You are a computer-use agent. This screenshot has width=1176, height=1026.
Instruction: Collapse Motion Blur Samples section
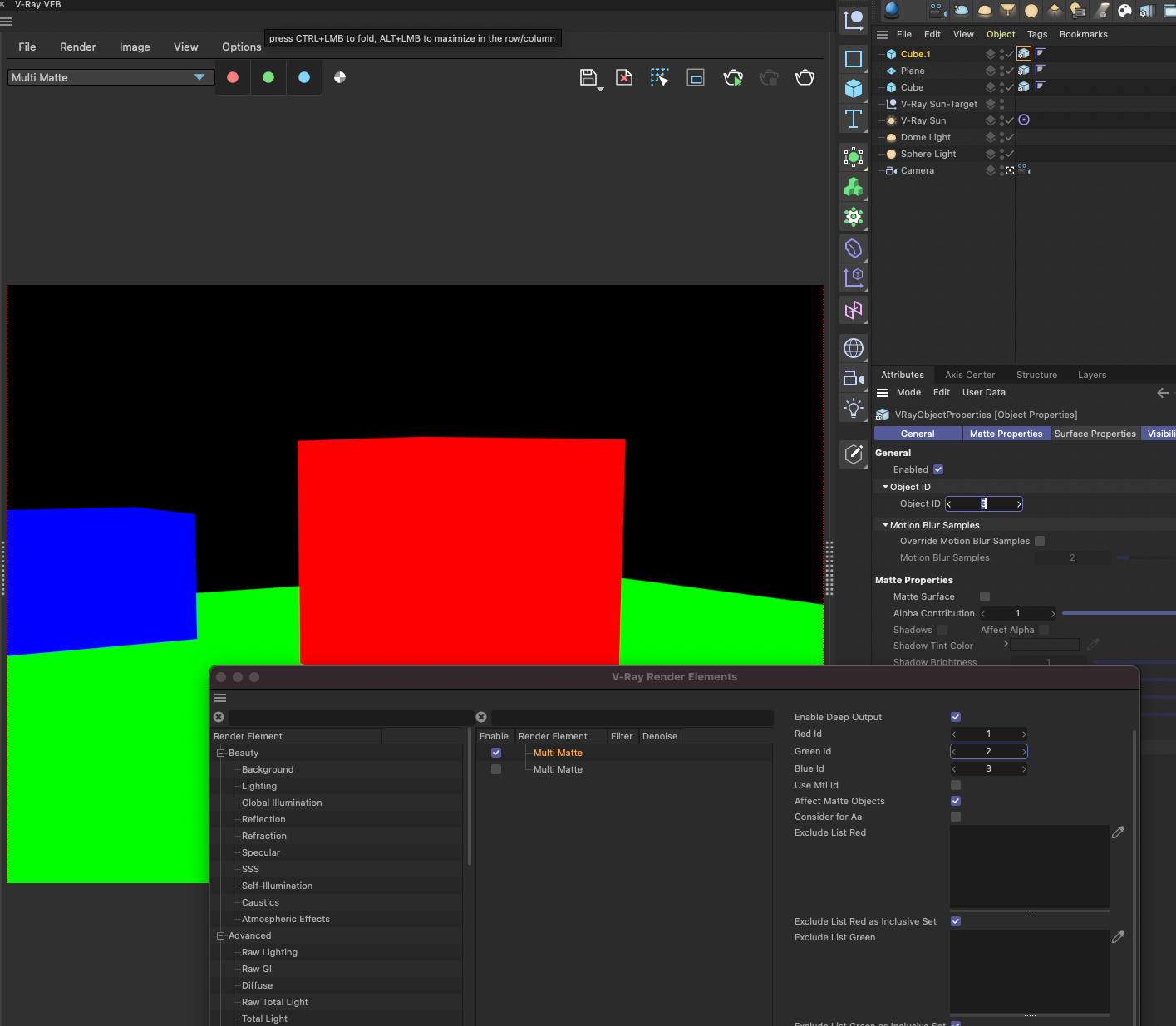point(885,525)
